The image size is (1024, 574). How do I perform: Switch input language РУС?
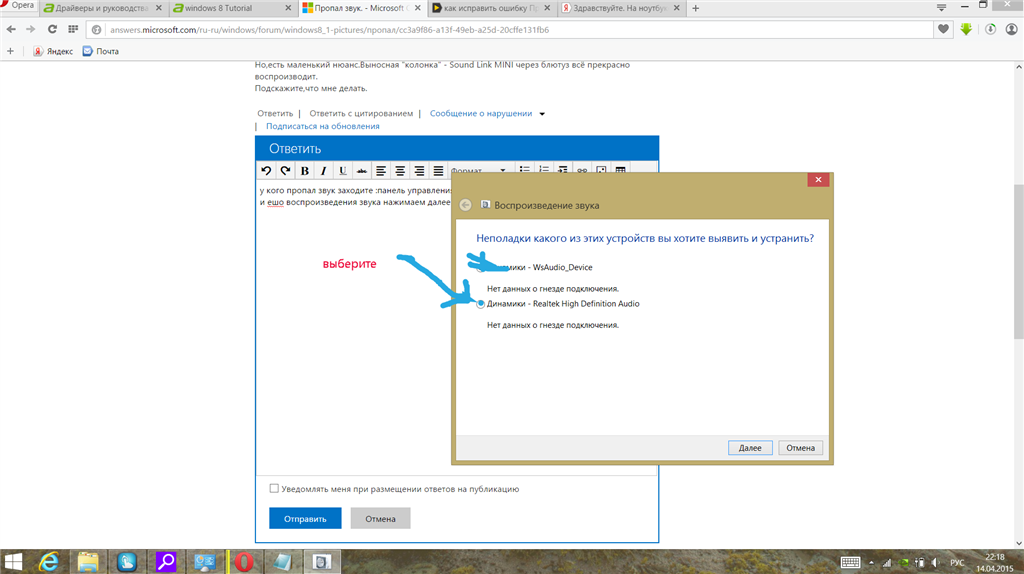[957, 562]
